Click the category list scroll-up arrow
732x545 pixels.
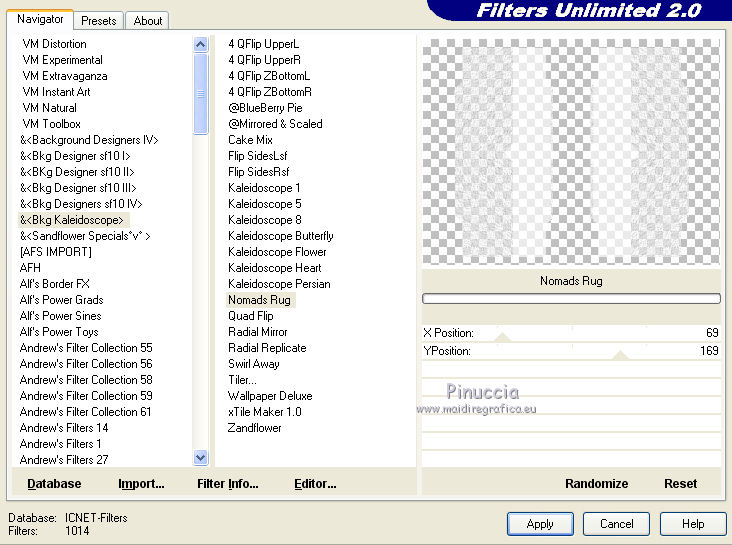[x=200, y=45]
